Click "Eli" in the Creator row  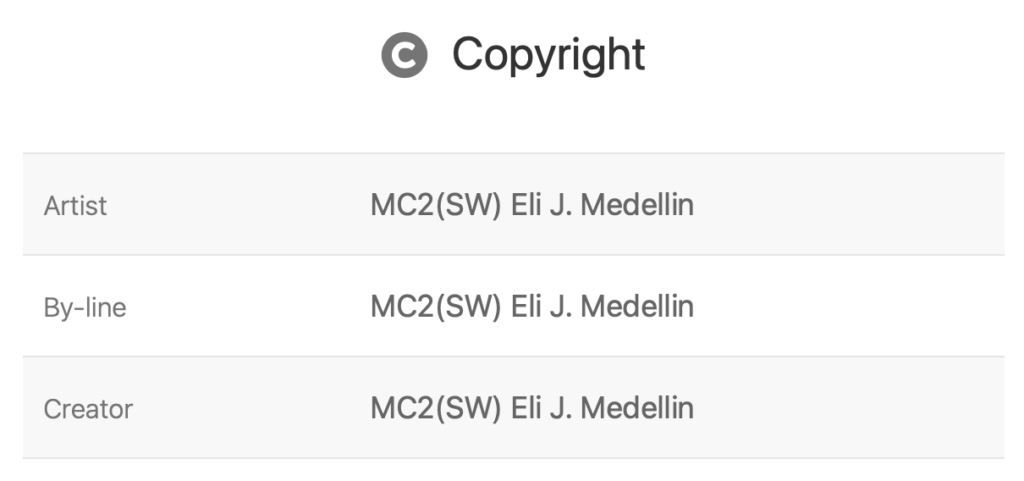[526, 408]
